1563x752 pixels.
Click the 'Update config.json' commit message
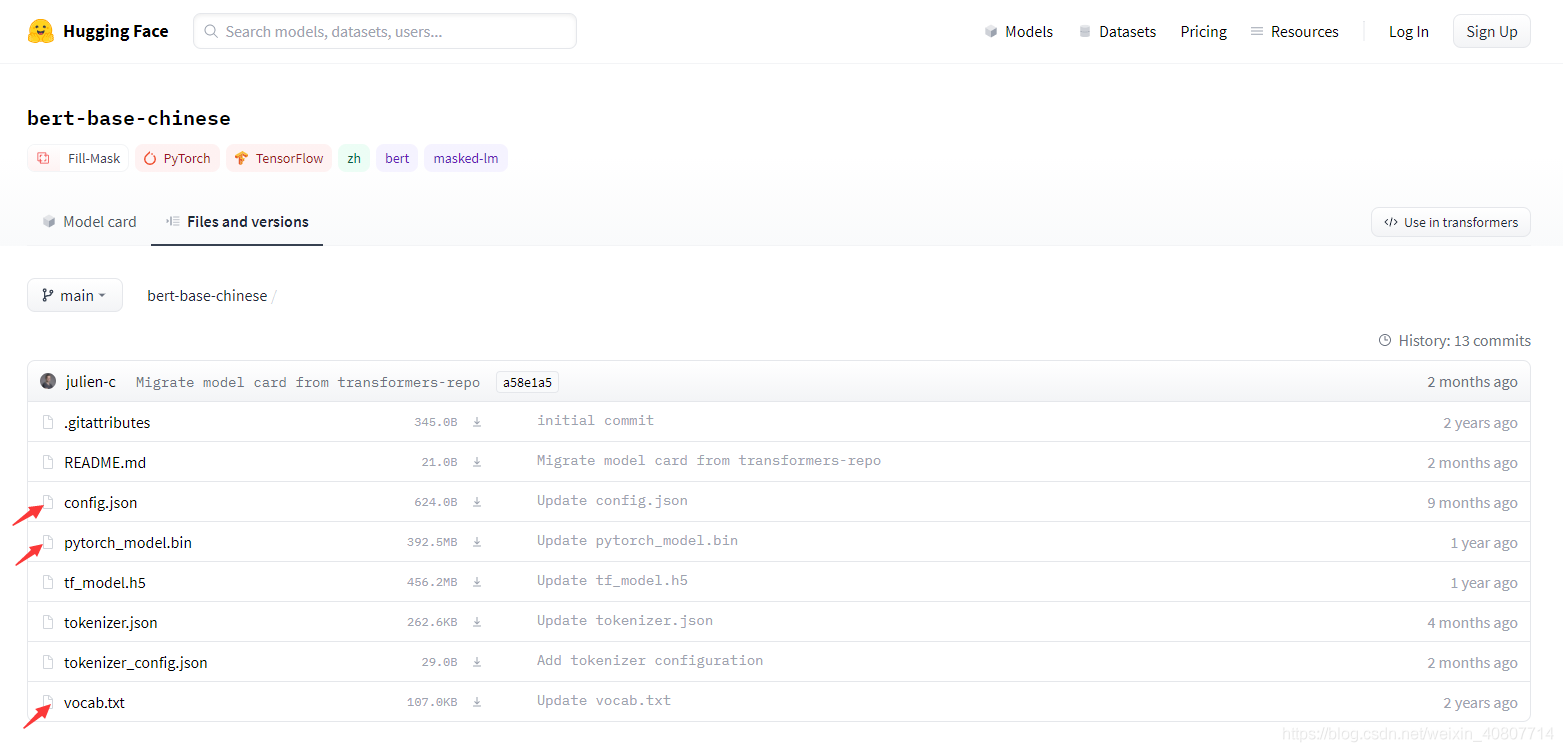[612, 500]
